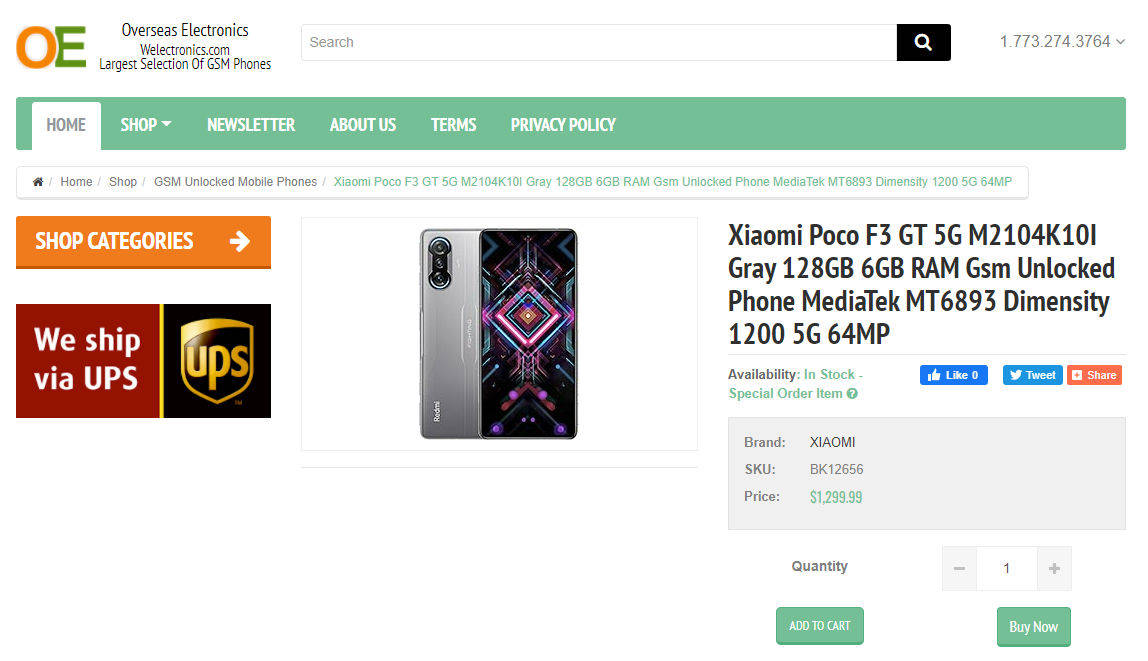Click the GSM Unlocked Mobile Phones breadcrumb link

click(x=235, y=182)
